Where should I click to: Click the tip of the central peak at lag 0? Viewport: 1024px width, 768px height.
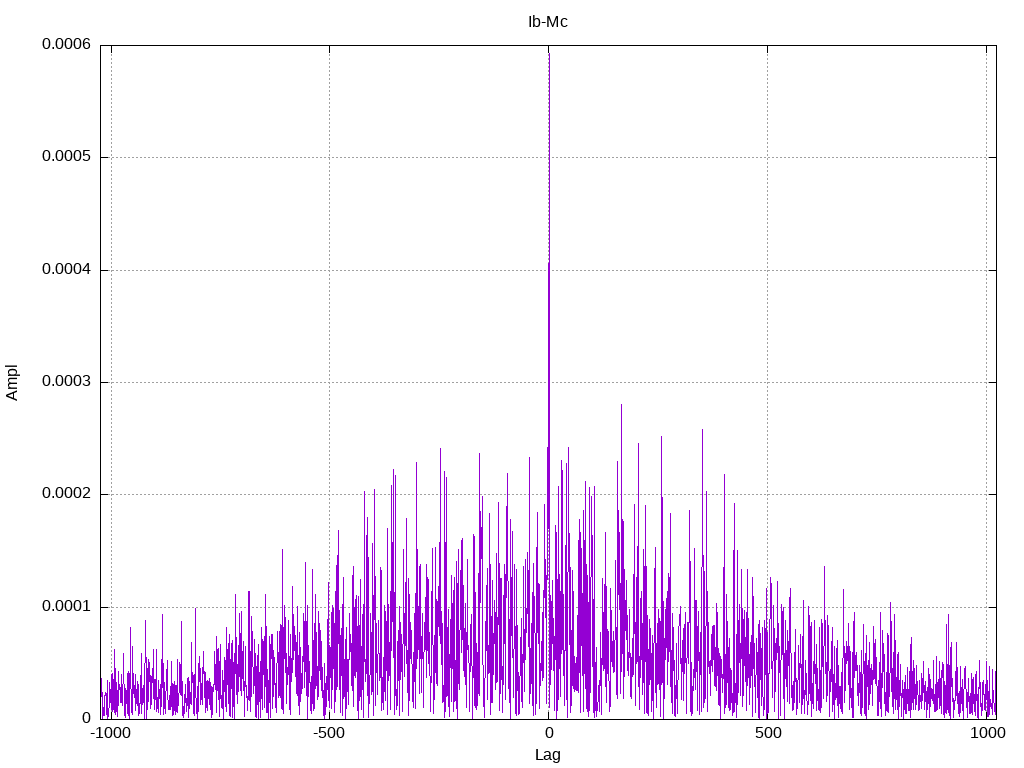(x=549, y=54)
